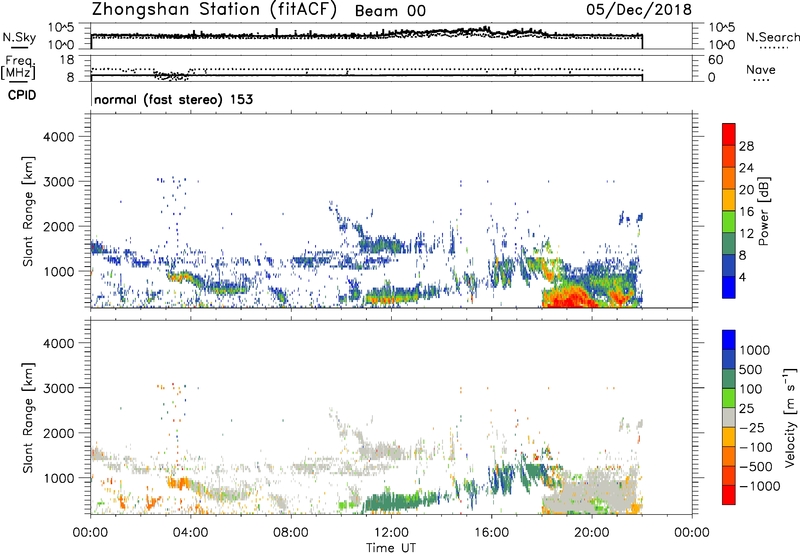Click the '4' tick on the power scale
Viewport: 800px width, 554px height.
click(x=742, y=277)
